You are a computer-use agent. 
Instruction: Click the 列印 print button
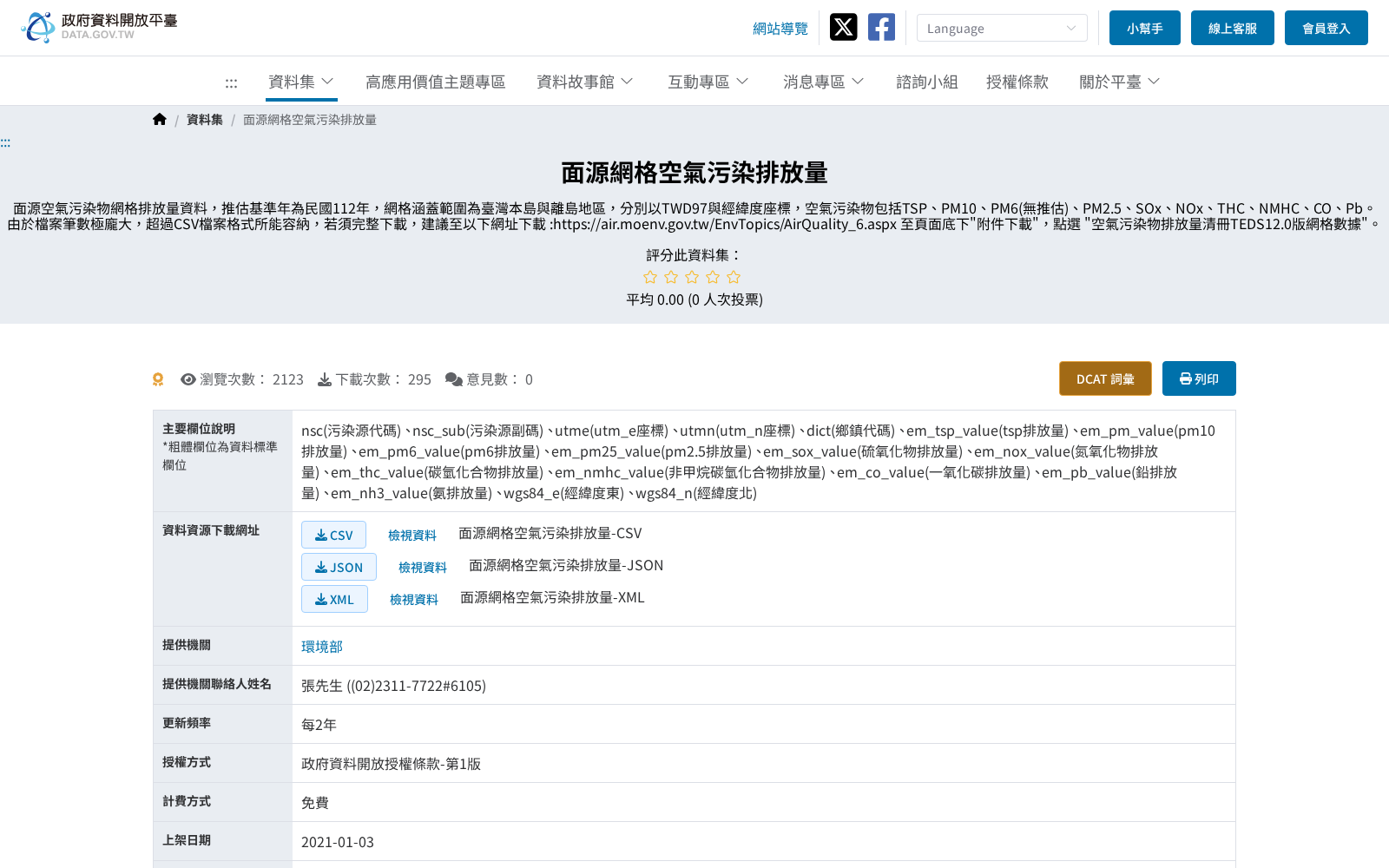pyautogui.click(x=1199, y=378)
